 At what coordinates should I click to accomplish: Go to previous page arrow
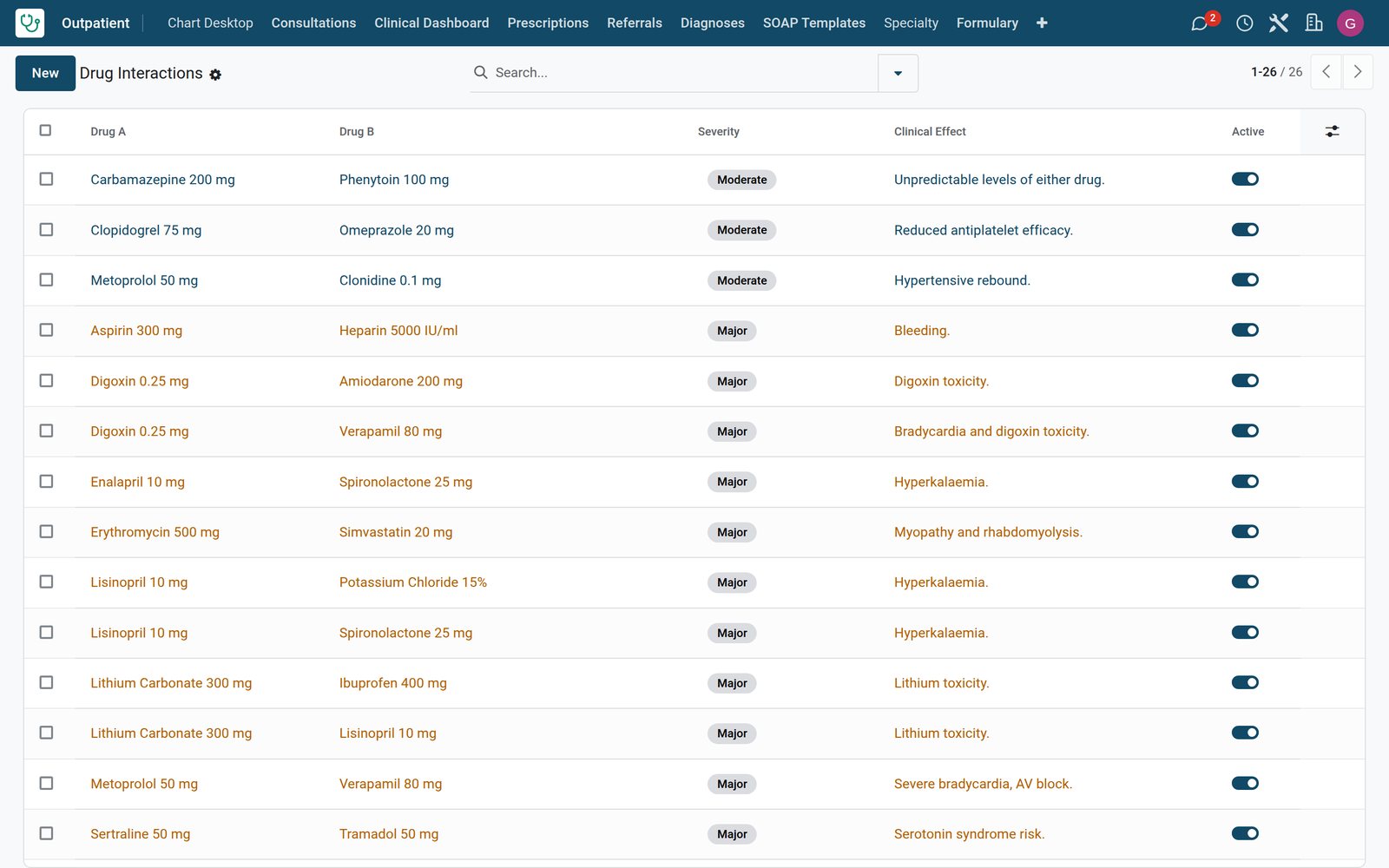pyautogui.click(x=1326, y=72)
